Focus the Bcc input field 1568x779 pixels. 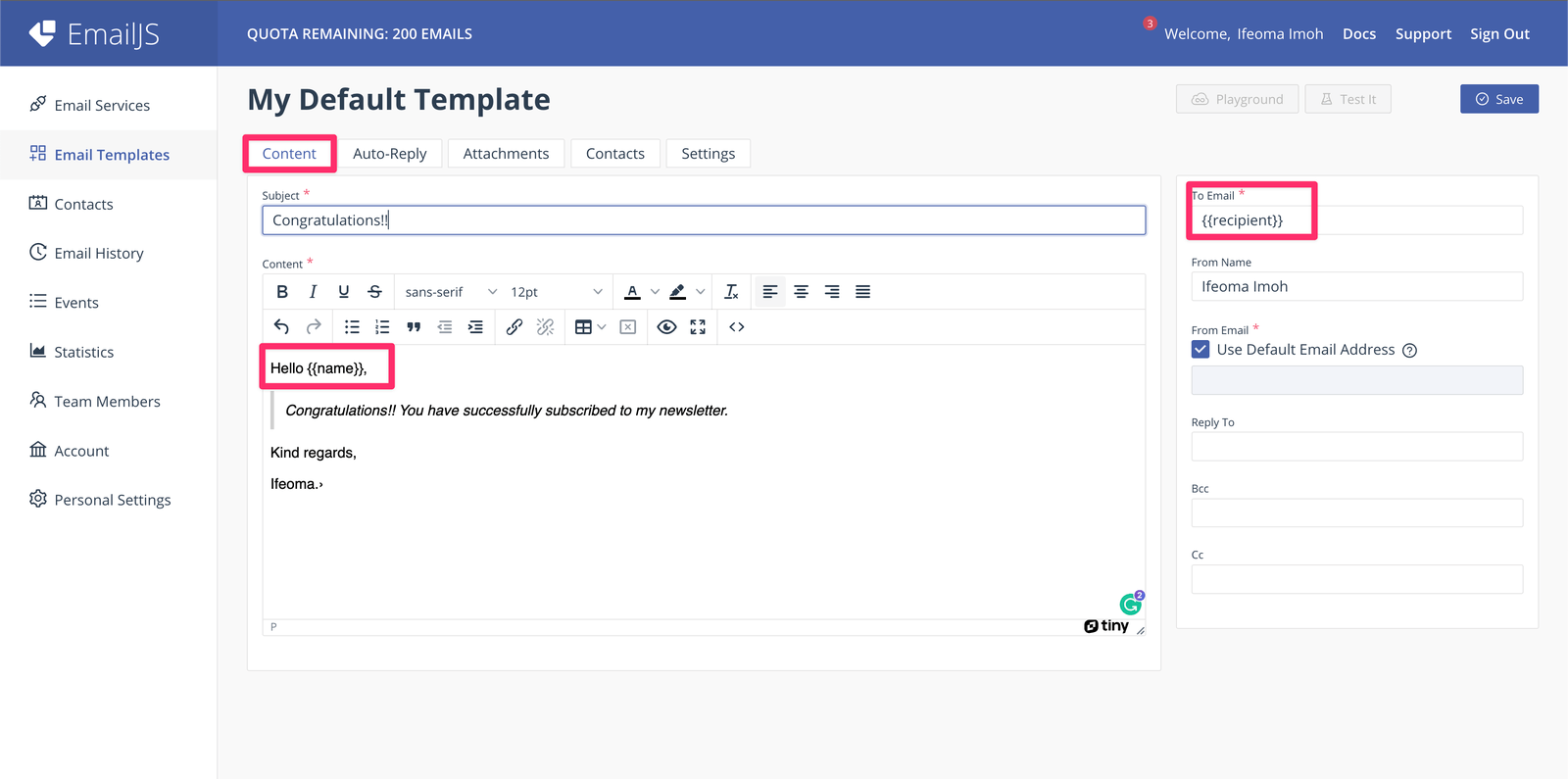click(x=1357, y=512)
